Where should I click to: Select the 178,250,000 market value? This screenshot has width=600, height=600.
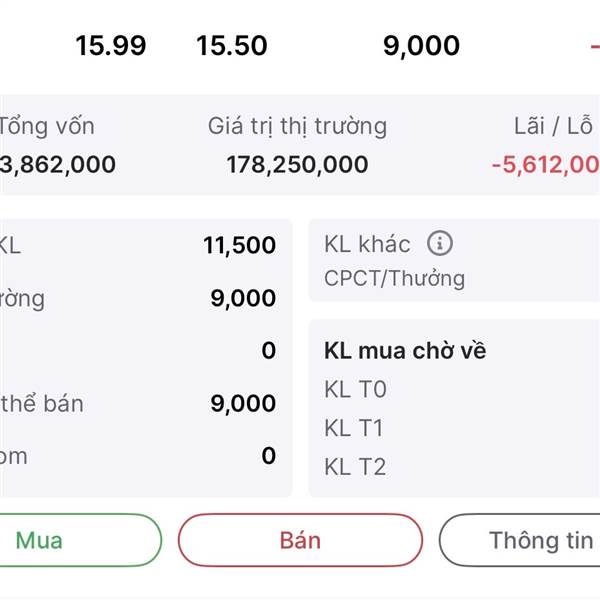click(297, 165)
